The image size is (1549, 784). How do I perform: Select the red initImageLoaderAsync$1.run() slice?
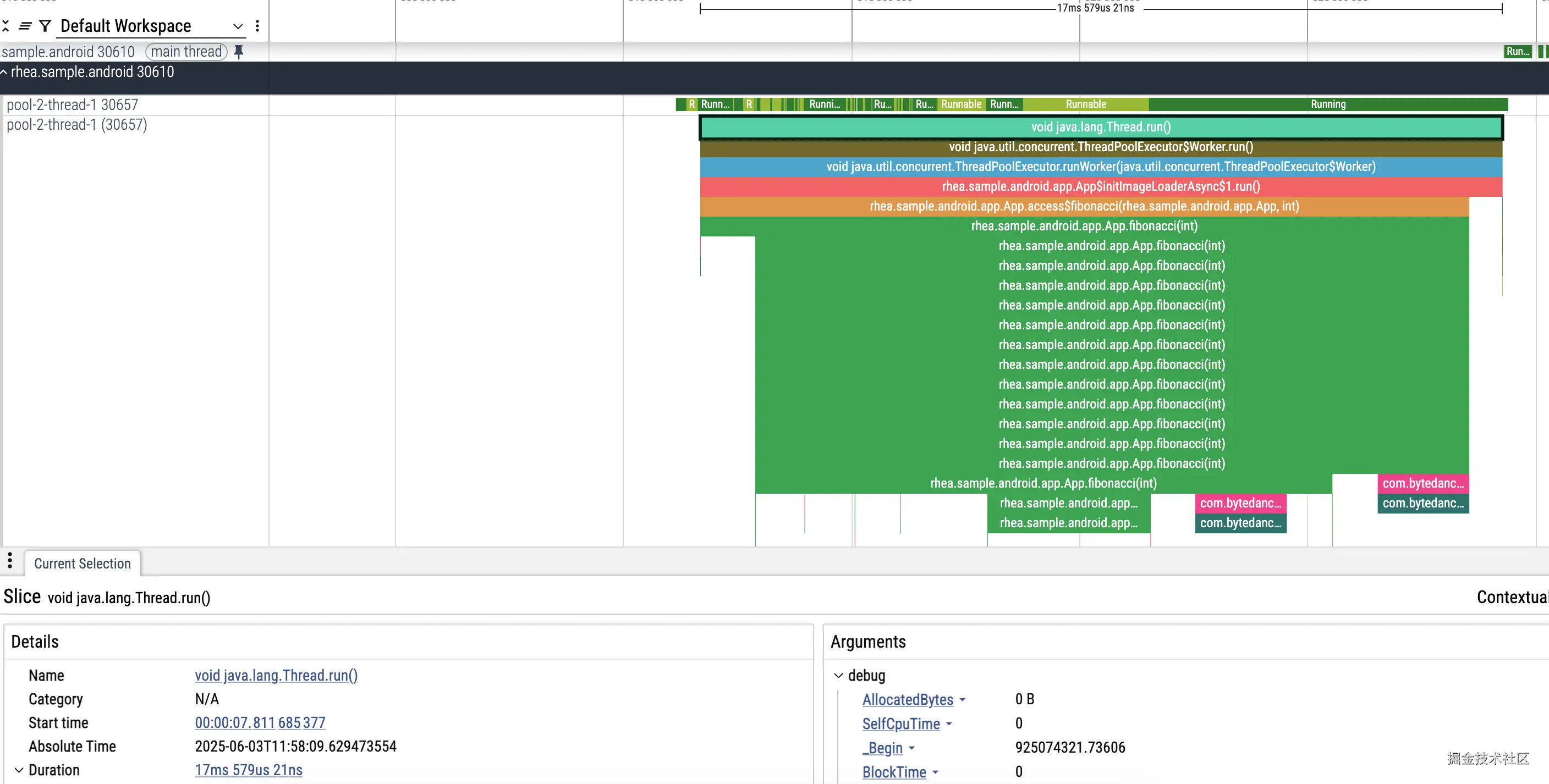(x=1100, y=186)
